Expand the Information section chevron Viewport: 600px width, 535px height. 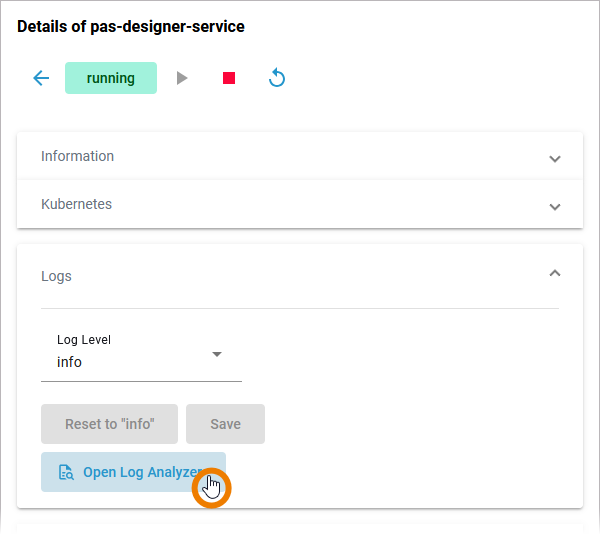coord(555,158)
